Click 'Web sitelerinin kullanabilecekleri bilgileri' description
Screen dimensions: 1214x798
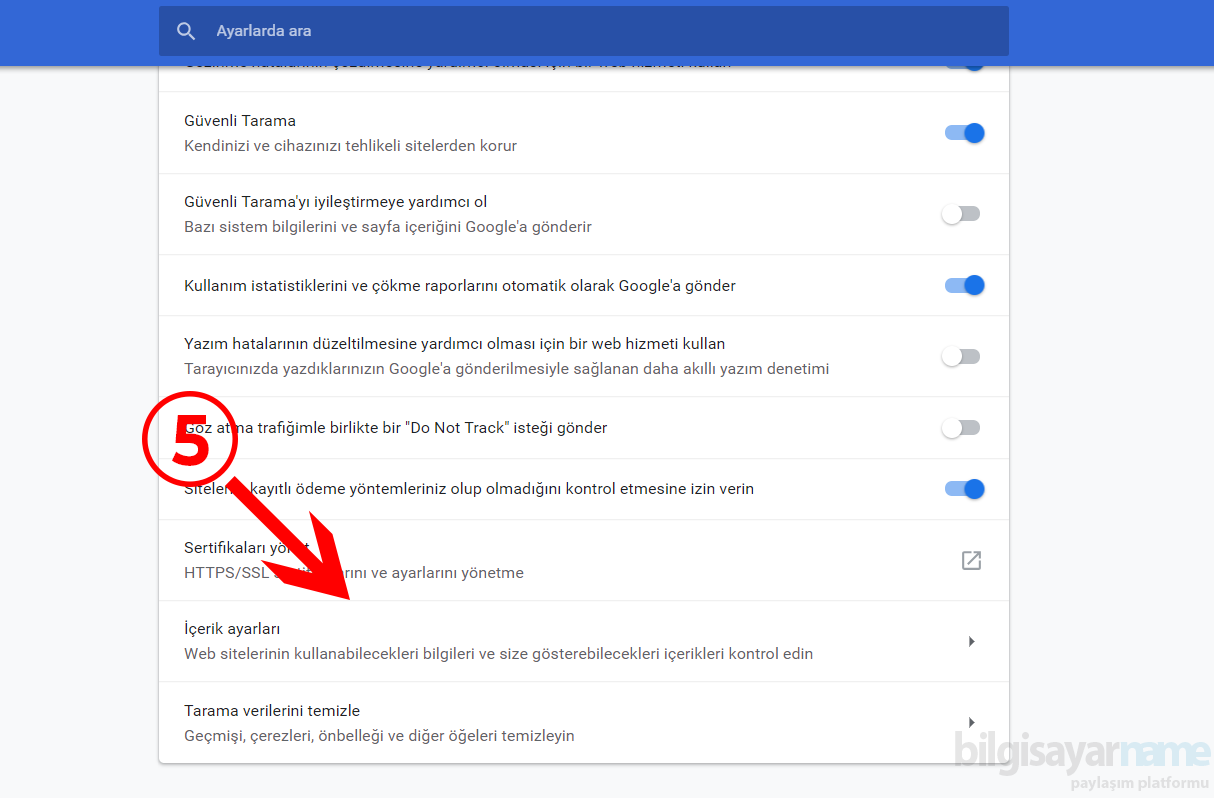pyautogui.click(x=499, y=654)
